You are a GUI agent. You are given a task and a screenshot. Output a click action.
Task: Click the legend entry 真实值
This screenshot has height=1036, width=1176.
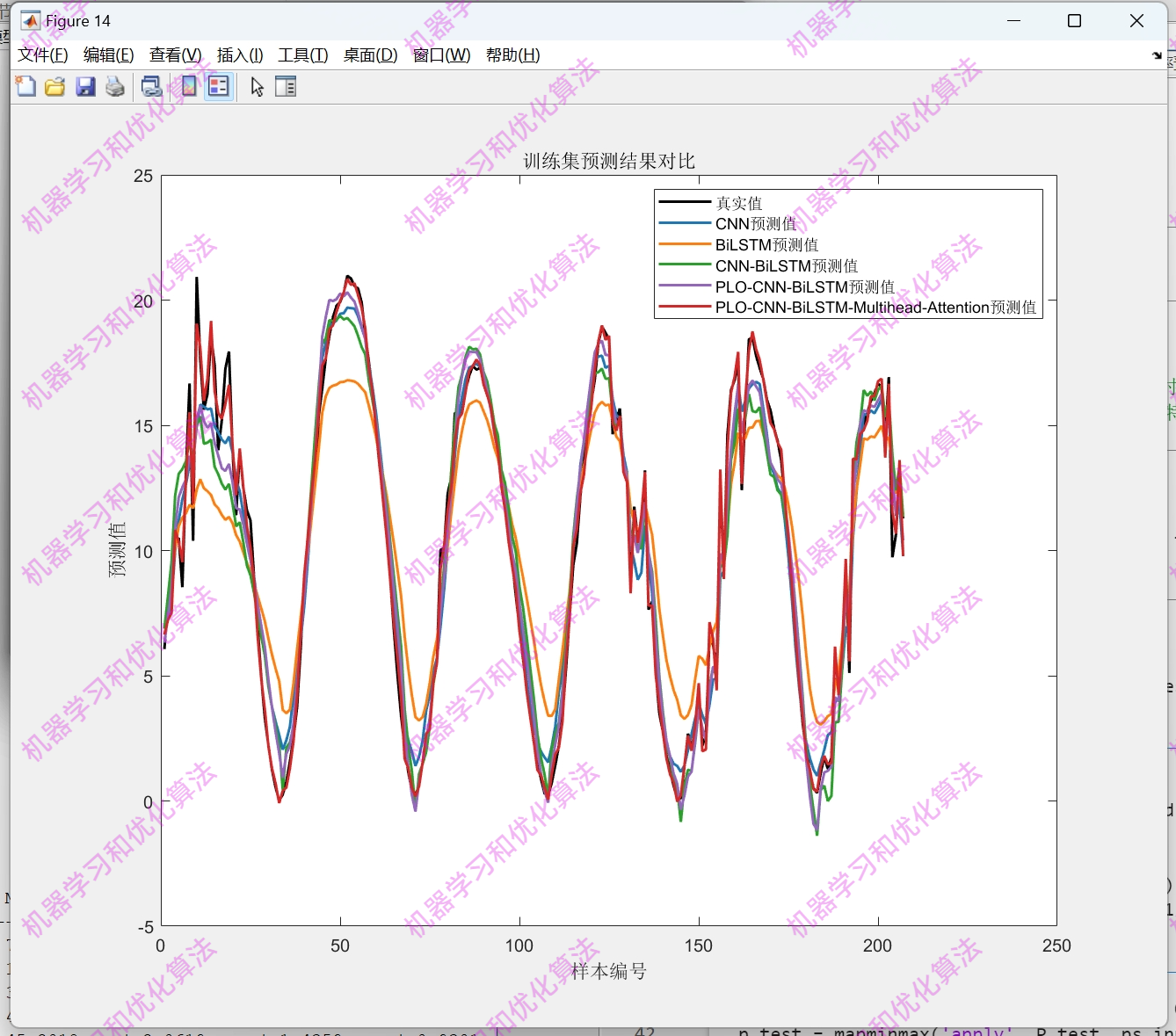pyautogui.click(x=739, y=203)
